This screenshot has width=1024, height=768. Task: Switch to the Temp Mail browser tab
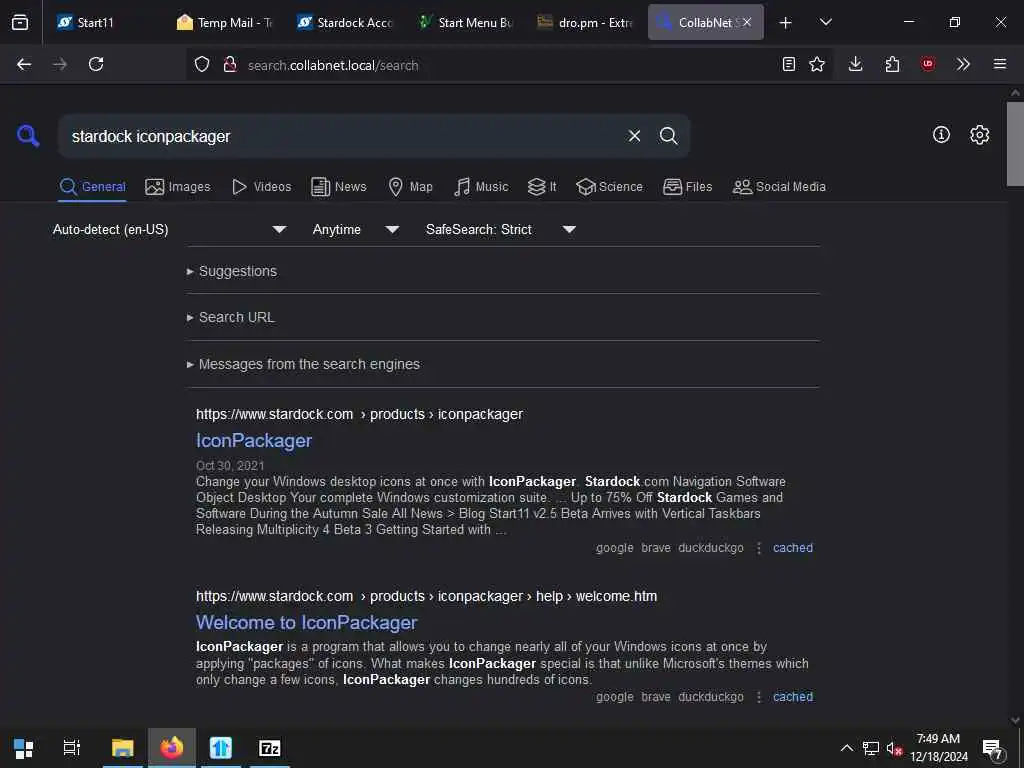pyautogui.click(x=225, y=22)
